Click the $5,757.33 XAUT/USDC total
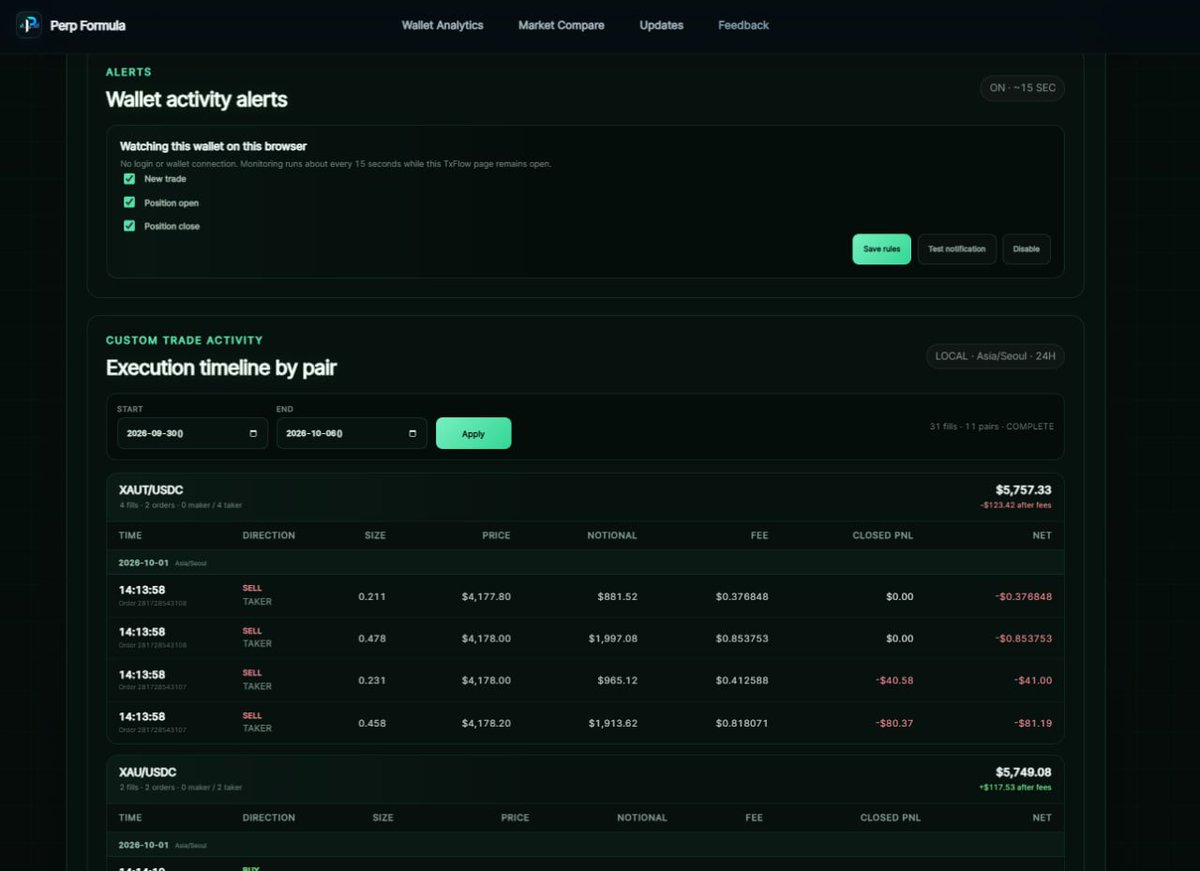The image size is (1200, 871). click(x=1023, y=490)
